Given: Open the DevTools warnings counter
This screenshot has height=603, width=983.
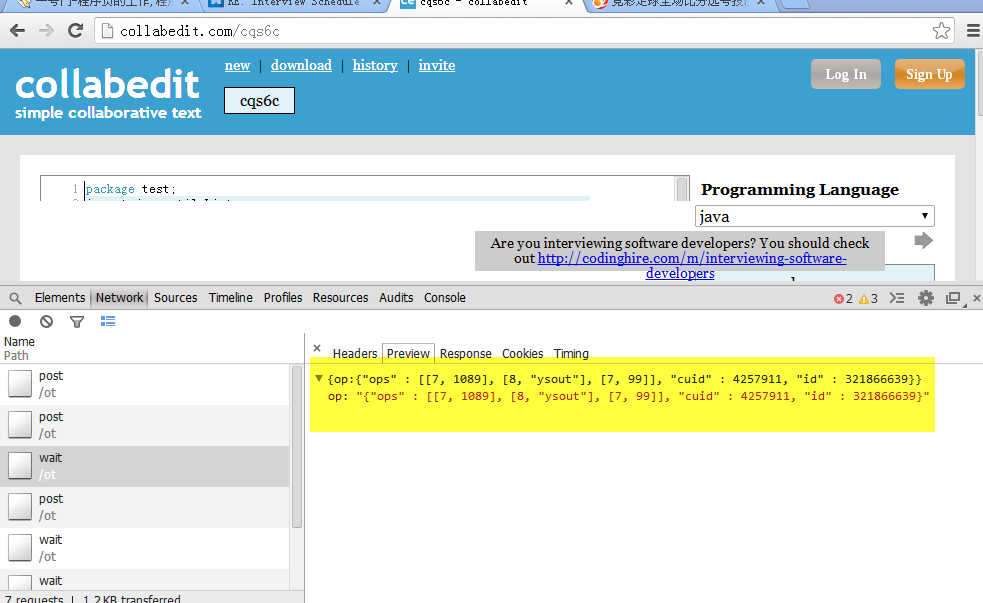Looking at the screenshot, I should tap(869, 298).
